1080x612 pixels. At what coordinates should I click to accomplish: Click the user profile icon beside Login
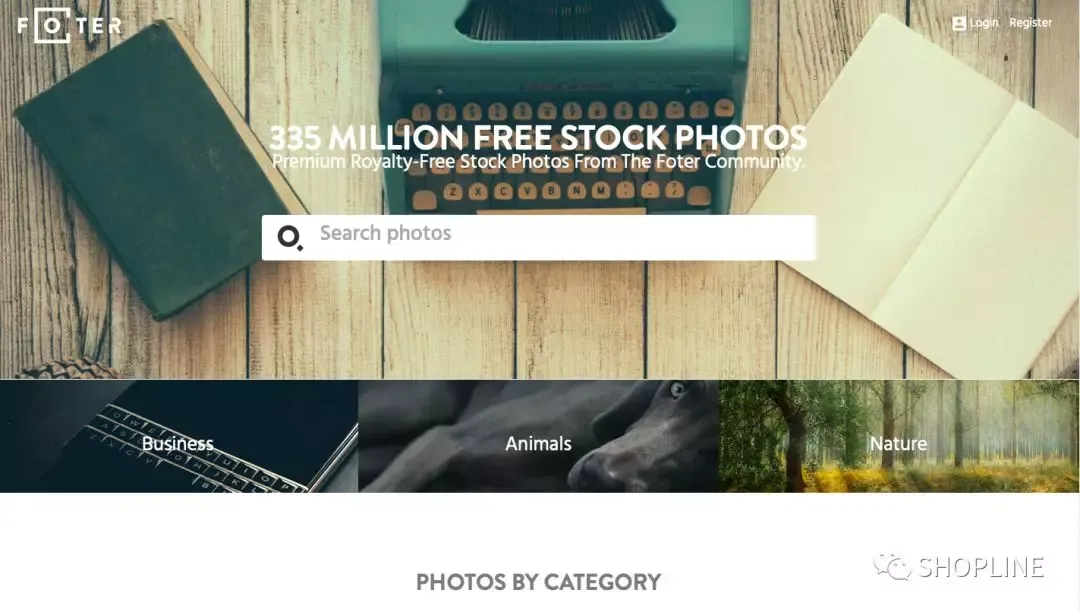tap(958, 23)
